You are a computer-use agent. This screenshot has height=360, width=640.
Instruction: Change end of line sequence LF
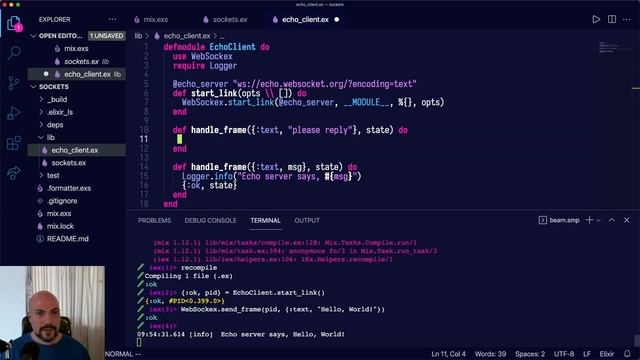coord(587,354)
